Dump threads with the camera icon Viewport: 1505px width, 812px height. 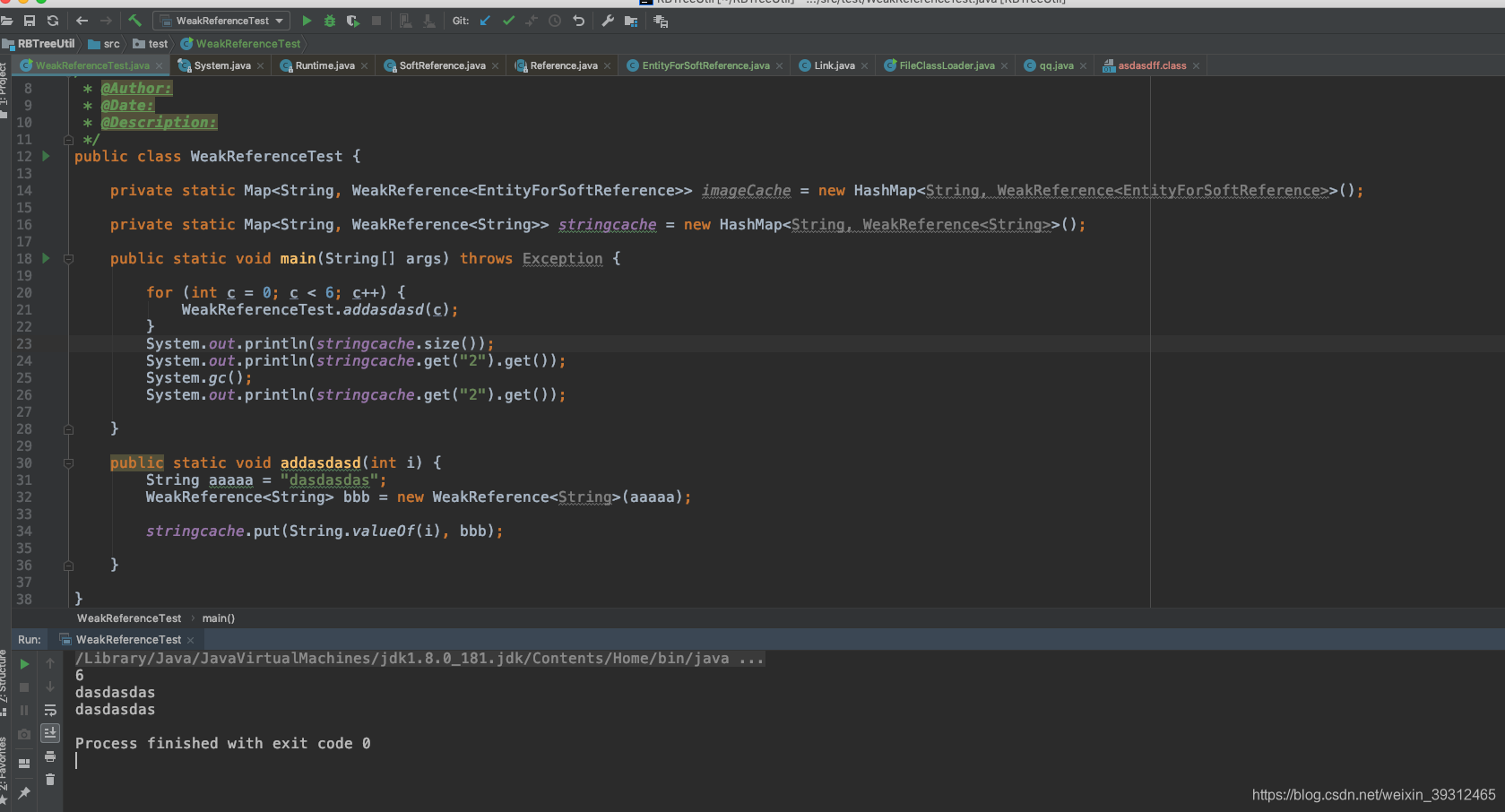click(x=25, y=734)
